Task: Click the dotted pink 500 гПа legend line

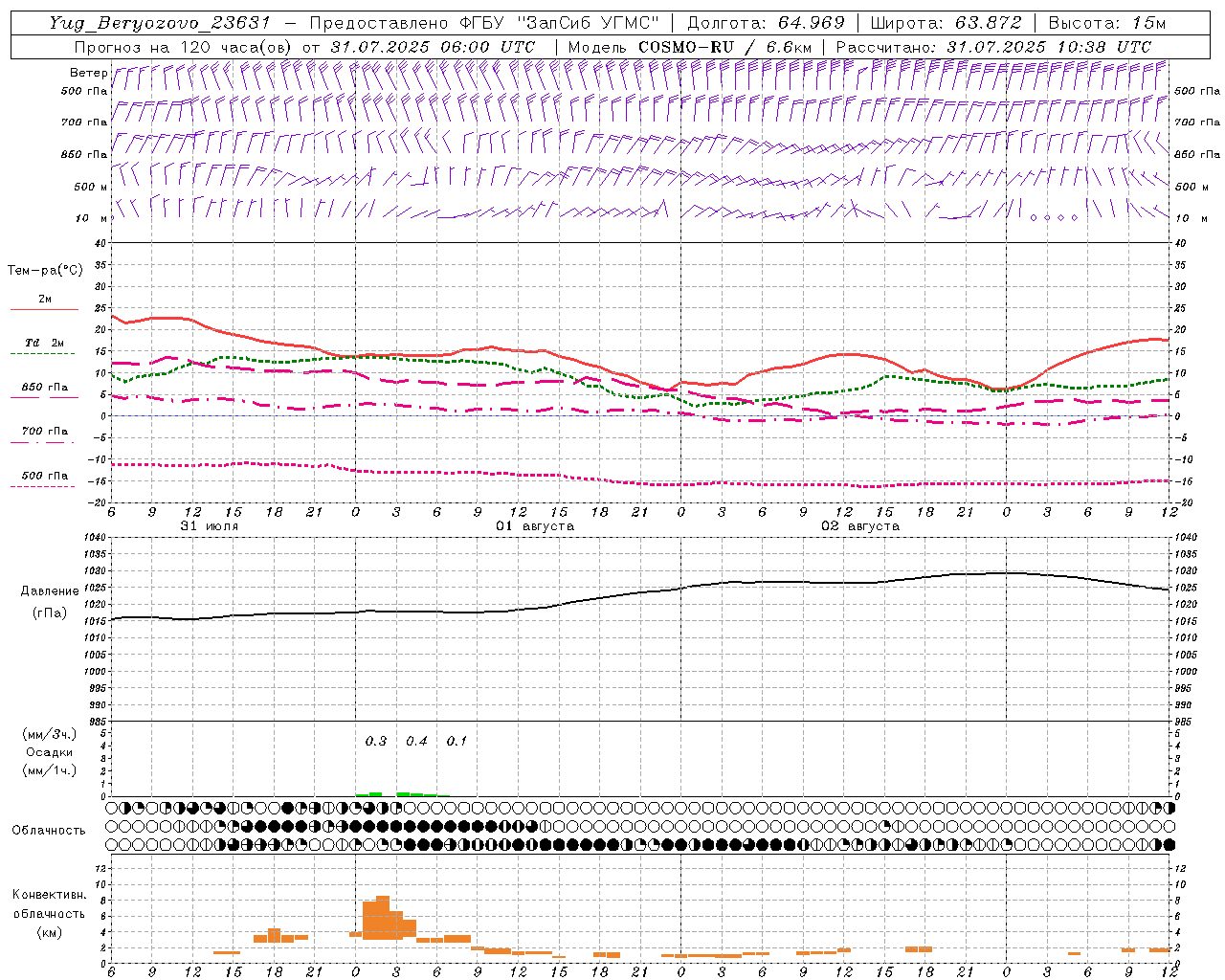Action: 42,486
